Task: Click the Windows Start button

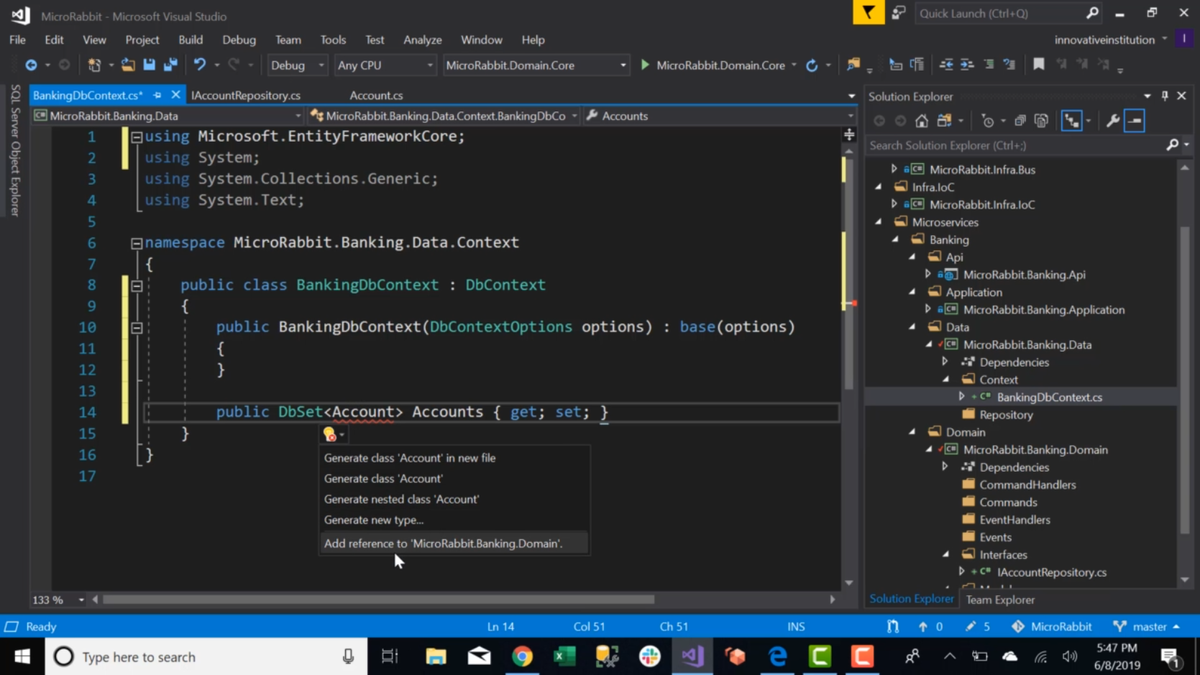Action: pos(22,656)
